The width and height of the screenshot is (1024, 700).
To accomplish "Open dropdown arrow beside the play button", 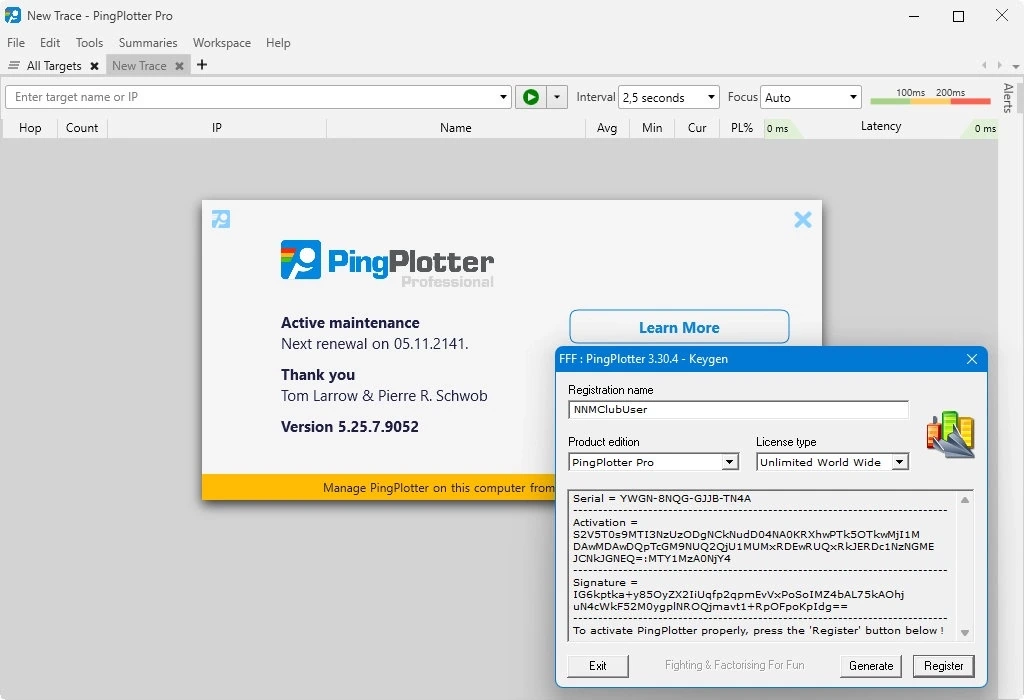I will [556, 97].
